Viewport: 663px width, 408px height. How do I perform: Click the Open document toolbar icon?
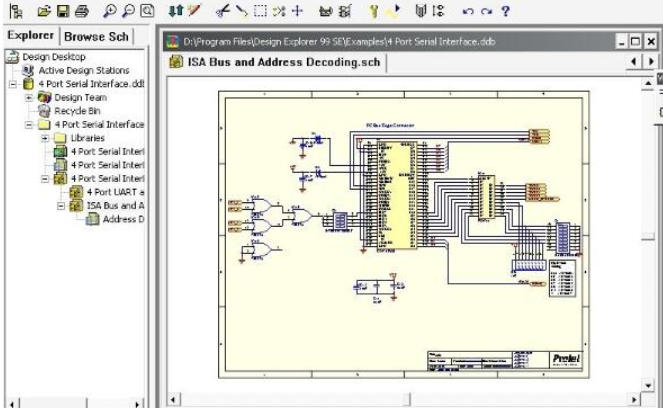[43, 11]
